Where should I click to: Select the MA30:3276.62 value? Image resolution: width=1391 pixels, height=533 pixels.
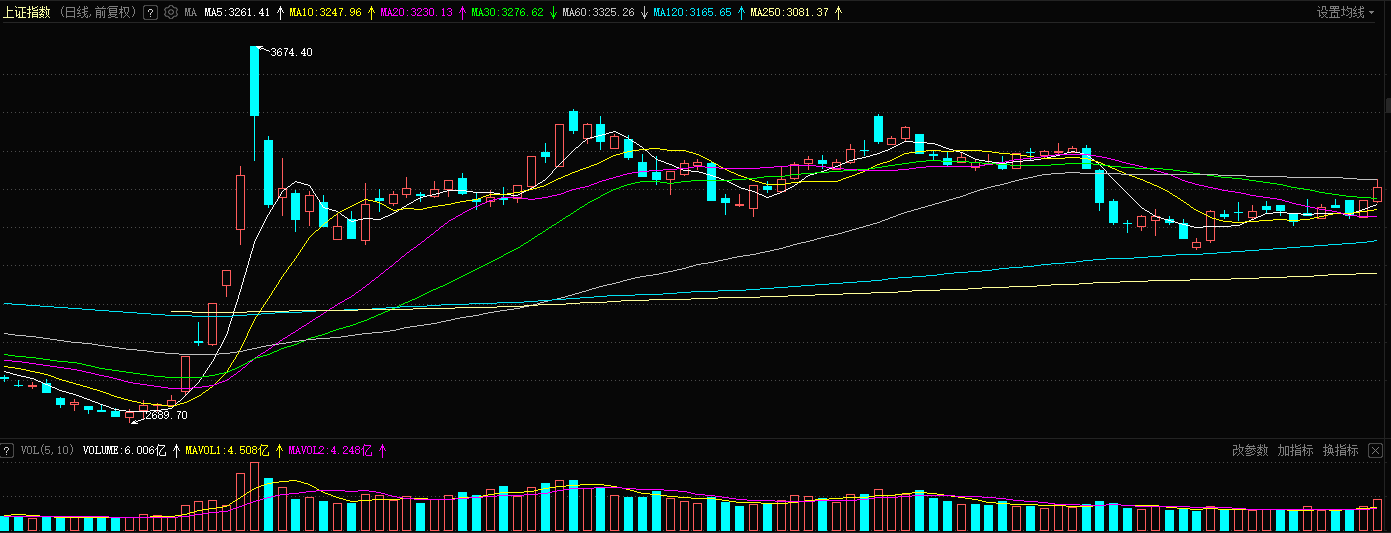pyautogui.click(x=507, y=13)
